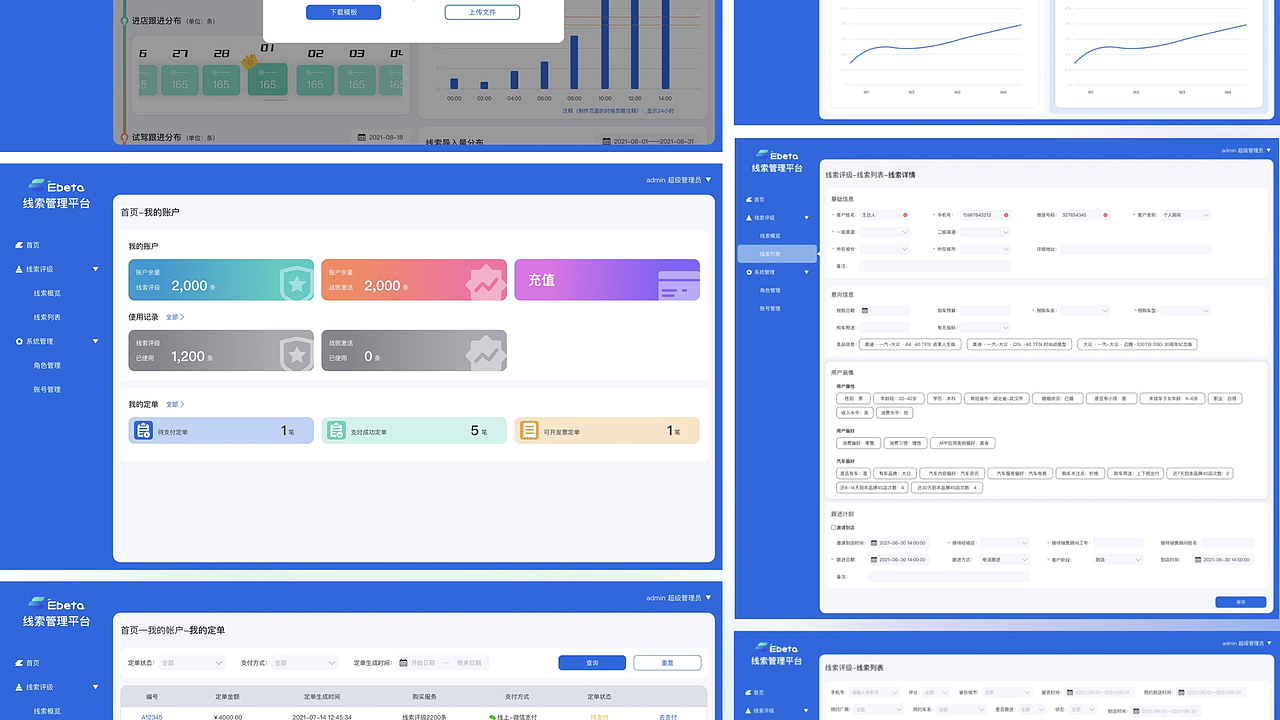Open the admin 超级管理员 dropdown on 我的账户 screen

(679, 180)
